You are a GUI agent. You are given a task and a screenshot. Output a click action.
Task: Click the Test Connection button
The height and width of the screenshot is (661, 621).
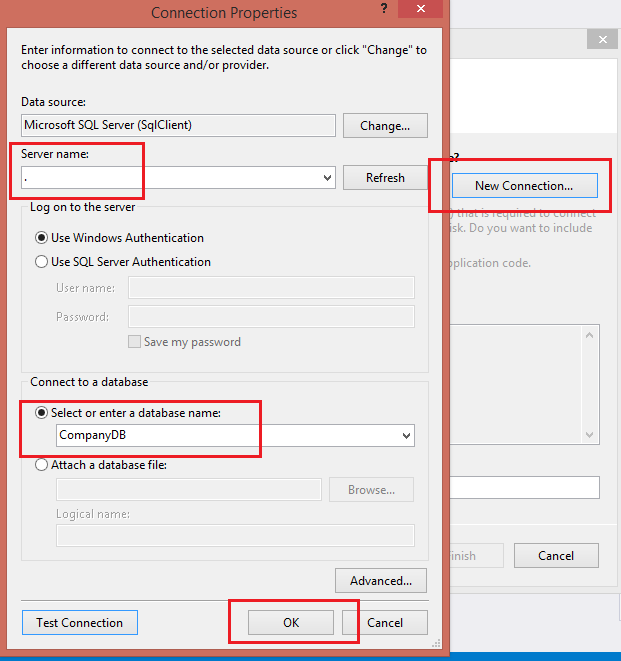tap(80, 623)
